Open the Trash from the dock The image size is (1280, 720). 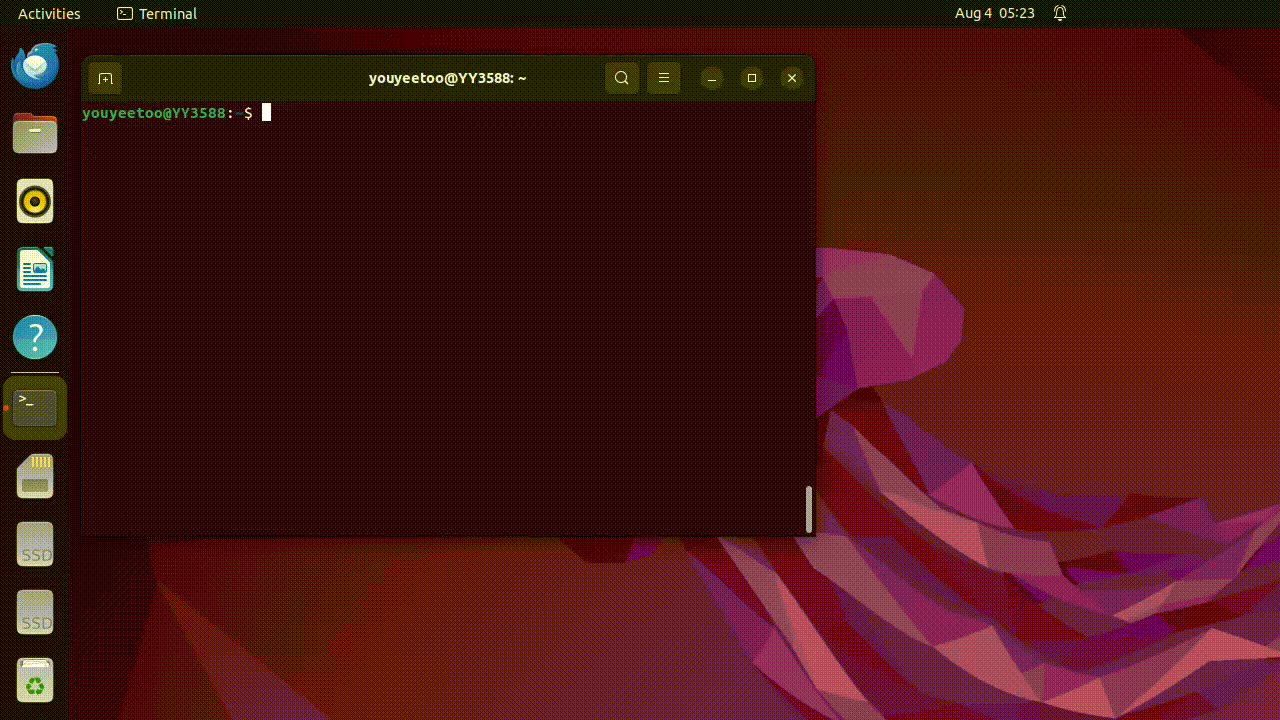pos(35,681)
